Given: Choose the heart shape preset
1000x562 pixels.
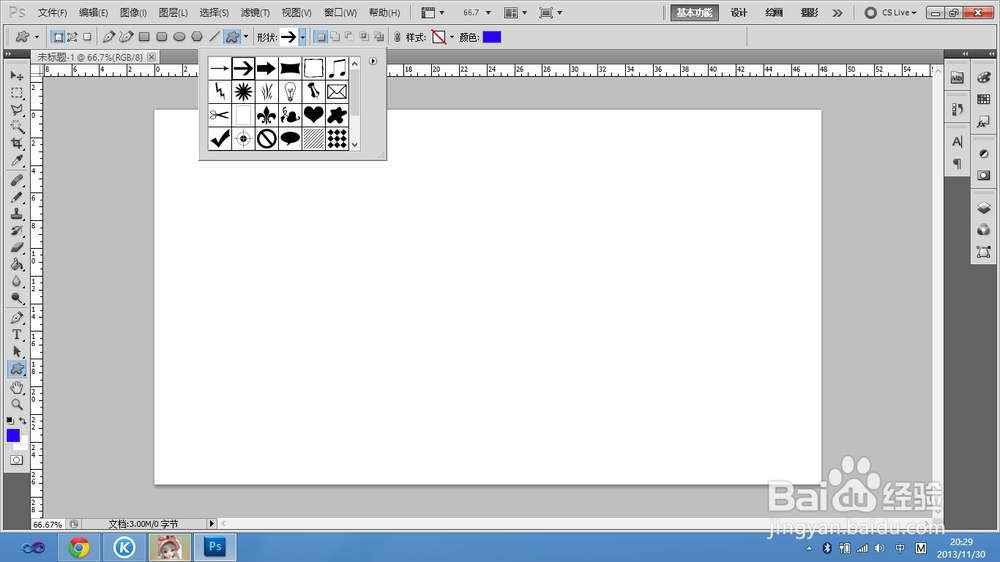Looking at the screenshot, I should (x=313, y=115).
